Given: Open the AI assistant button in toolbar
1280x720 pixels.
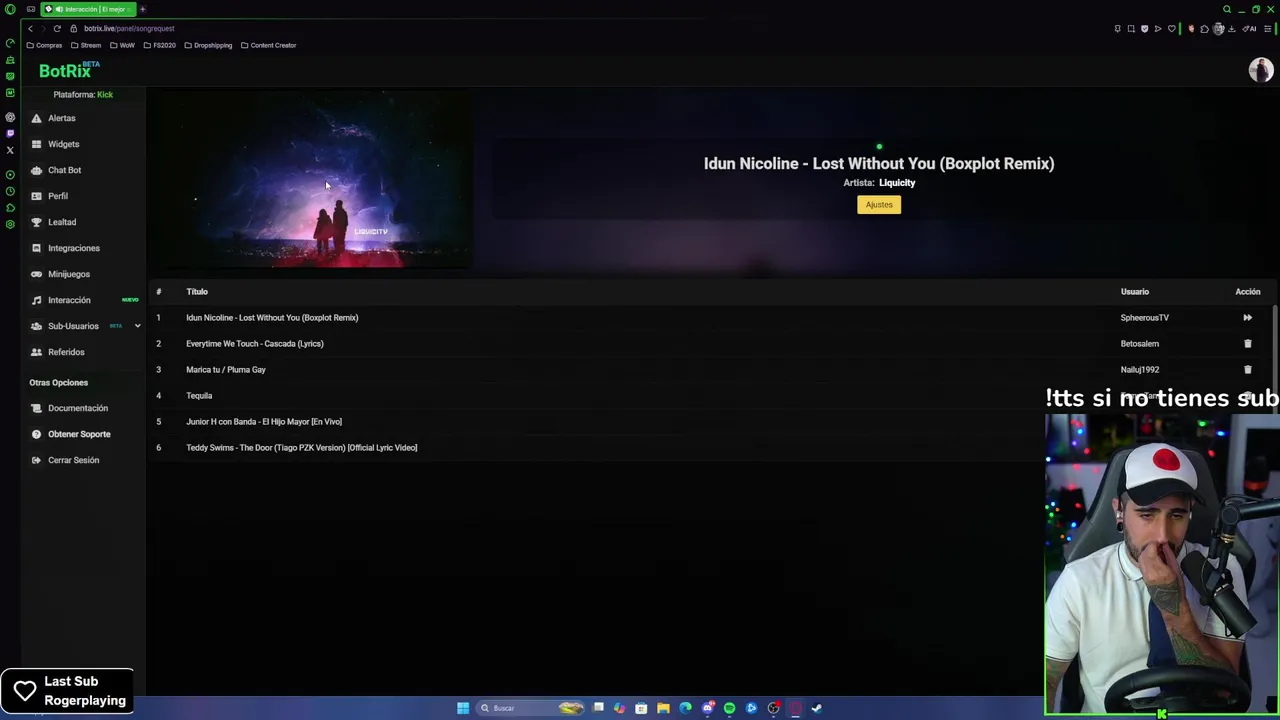Looking at the screenshot, I should [1250, 29].
